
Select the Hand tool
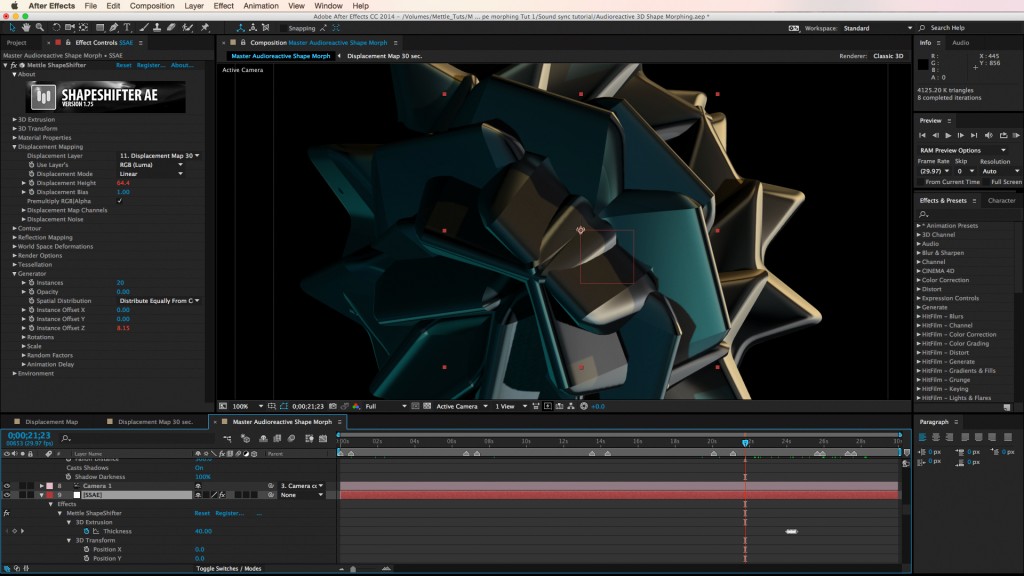click(26, 27)
